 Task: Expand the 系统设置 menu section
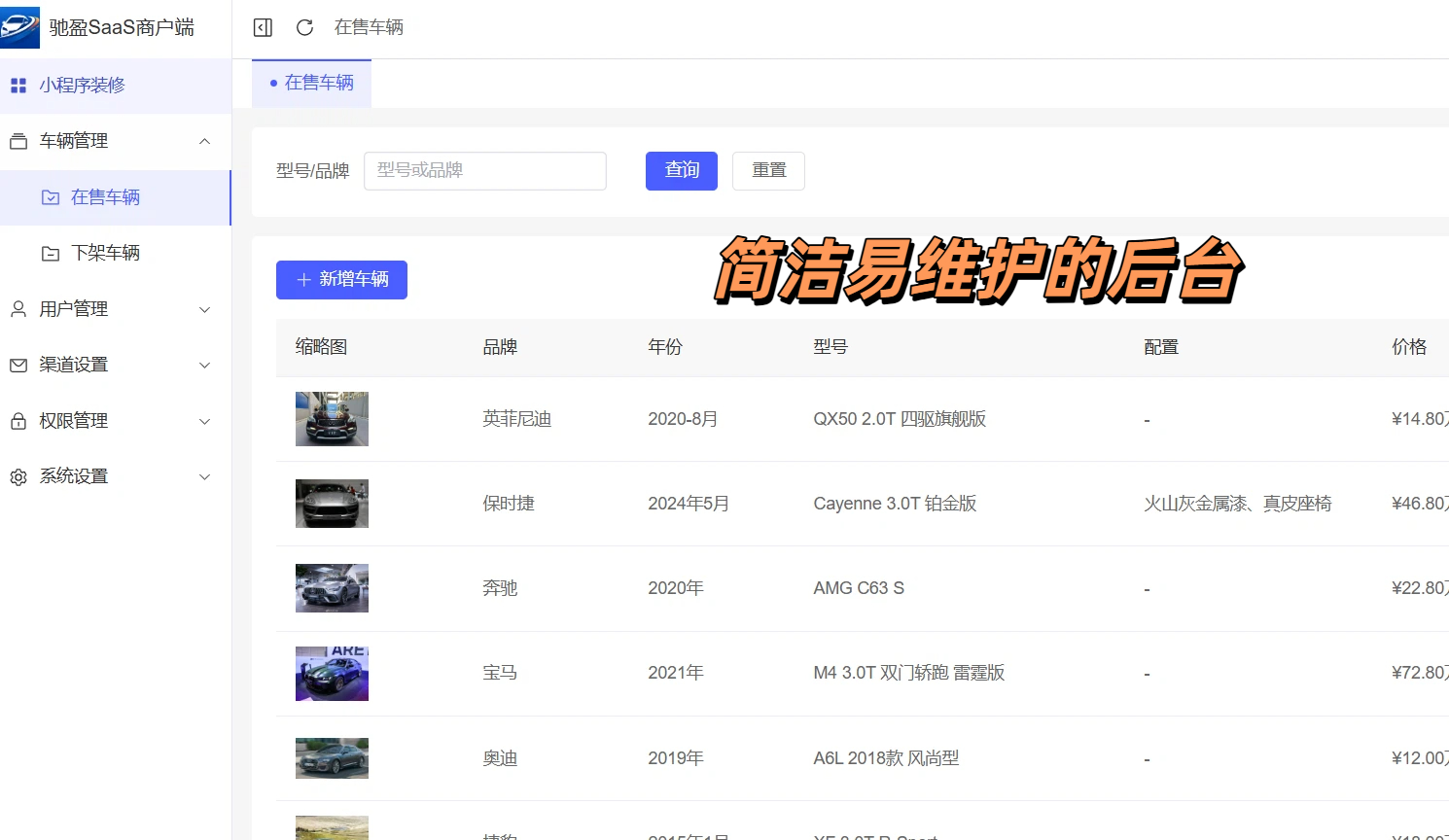204,475
